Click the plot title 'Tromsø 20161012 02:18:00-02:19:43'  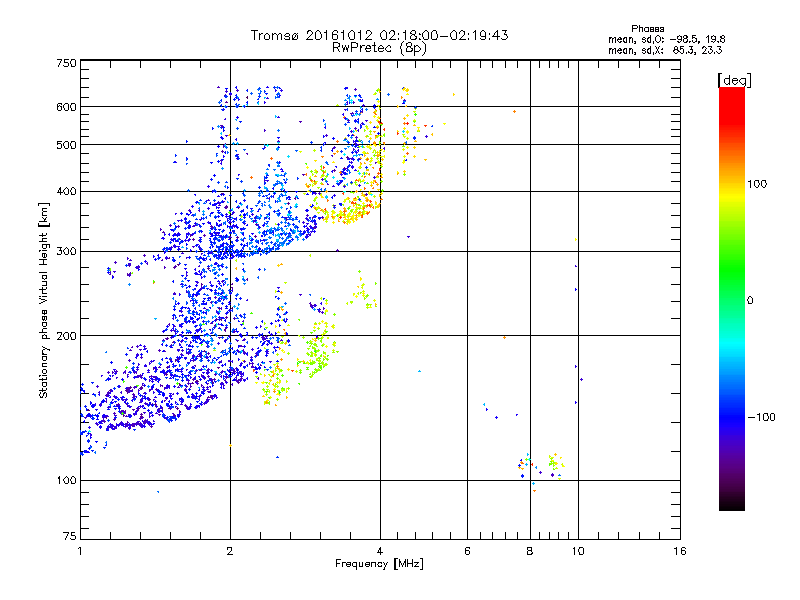[379, 35]
